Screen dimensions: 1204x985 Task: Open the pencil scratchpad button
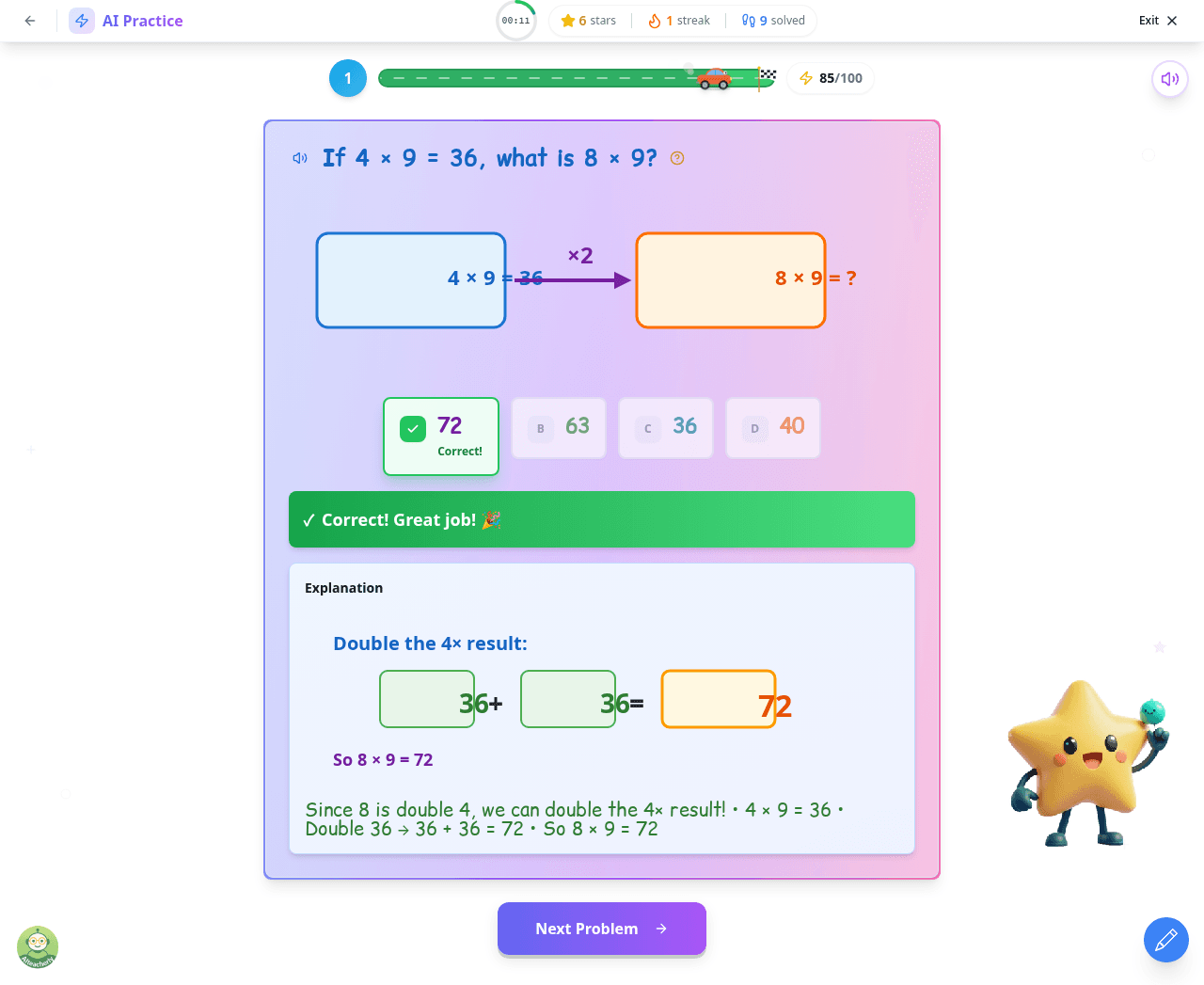1166,940
